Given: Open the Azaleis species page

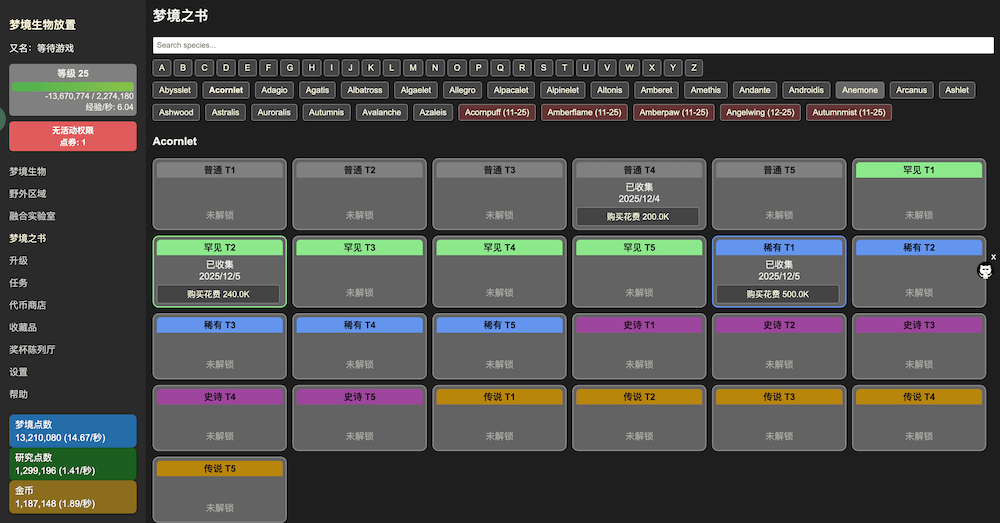Looking at the screenshot, I should coord(433,113).
